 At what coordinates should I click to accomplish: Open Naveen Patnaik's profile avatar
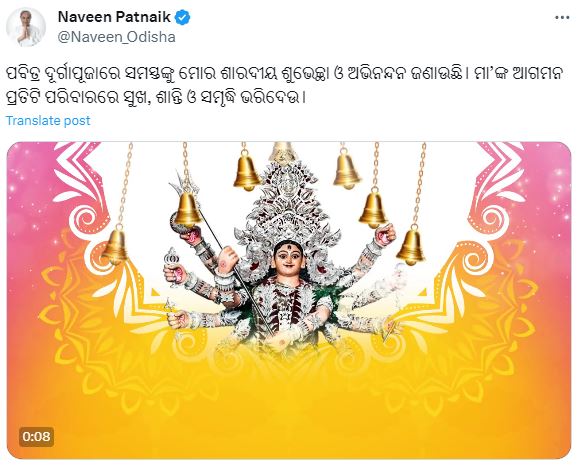[x=26, y=27]
